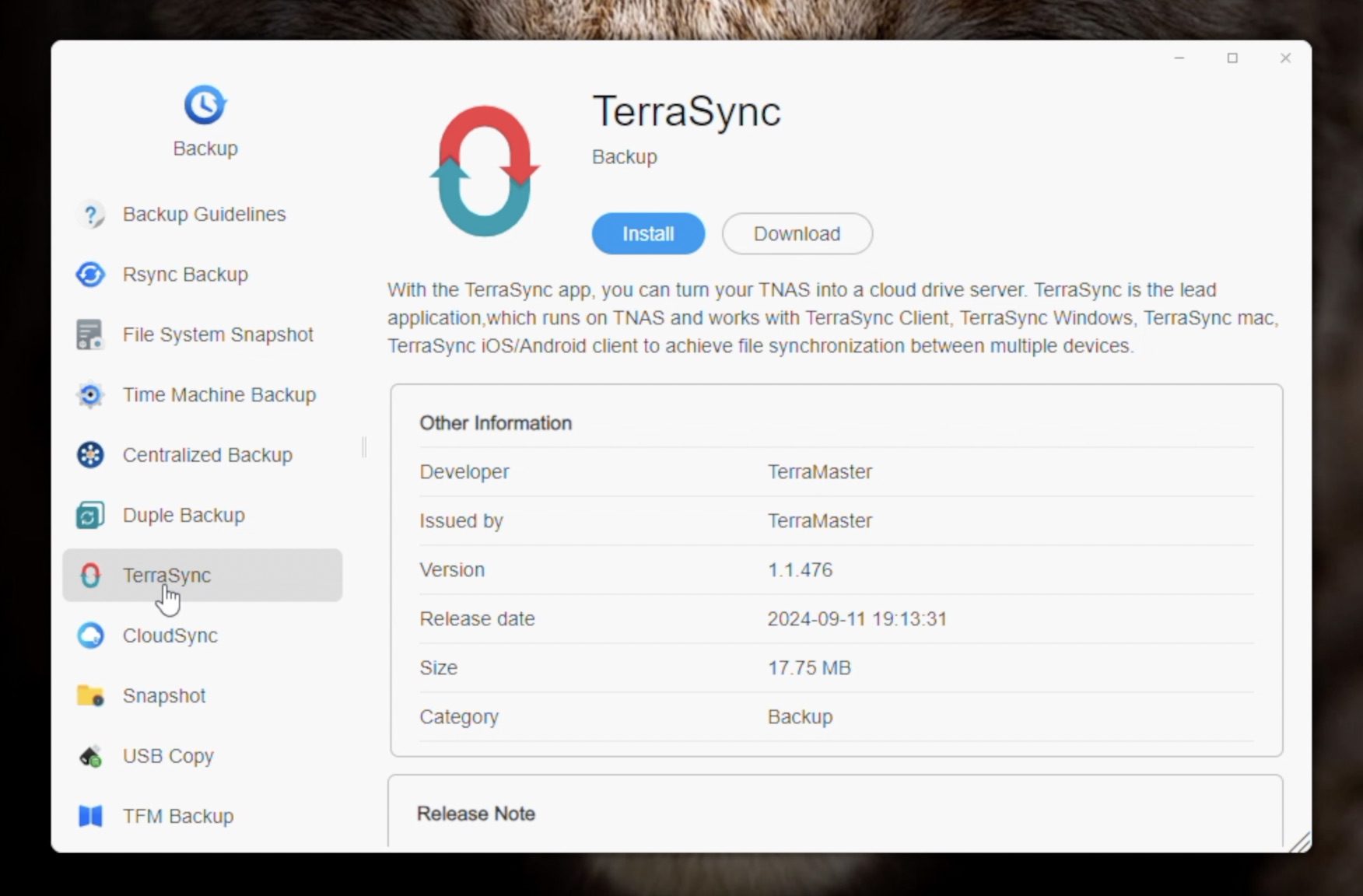This screenshot has height=896, width=1363.
Task: Click the Snapshot folder icon
Action: 90,695
